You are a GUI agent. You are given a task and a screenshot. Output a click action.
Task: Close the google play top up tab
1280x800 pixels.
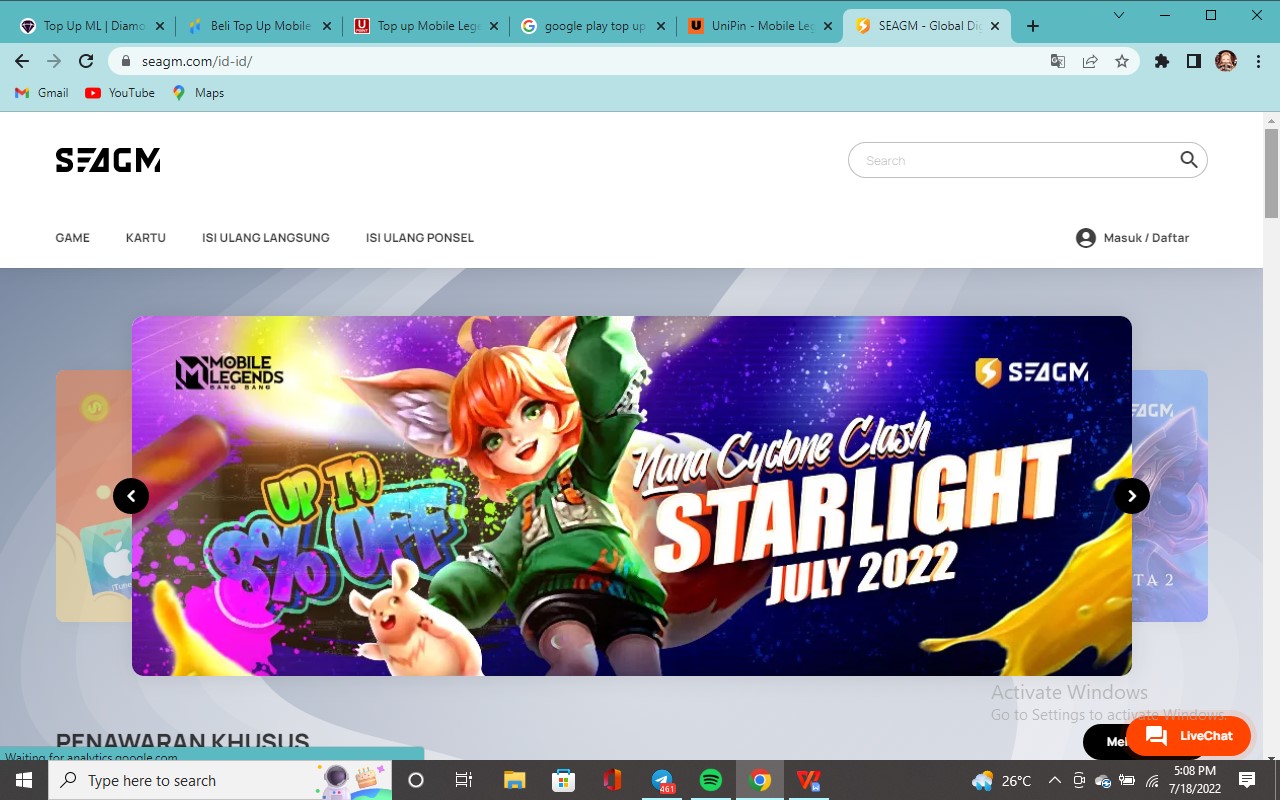click(x=661, y=26)
